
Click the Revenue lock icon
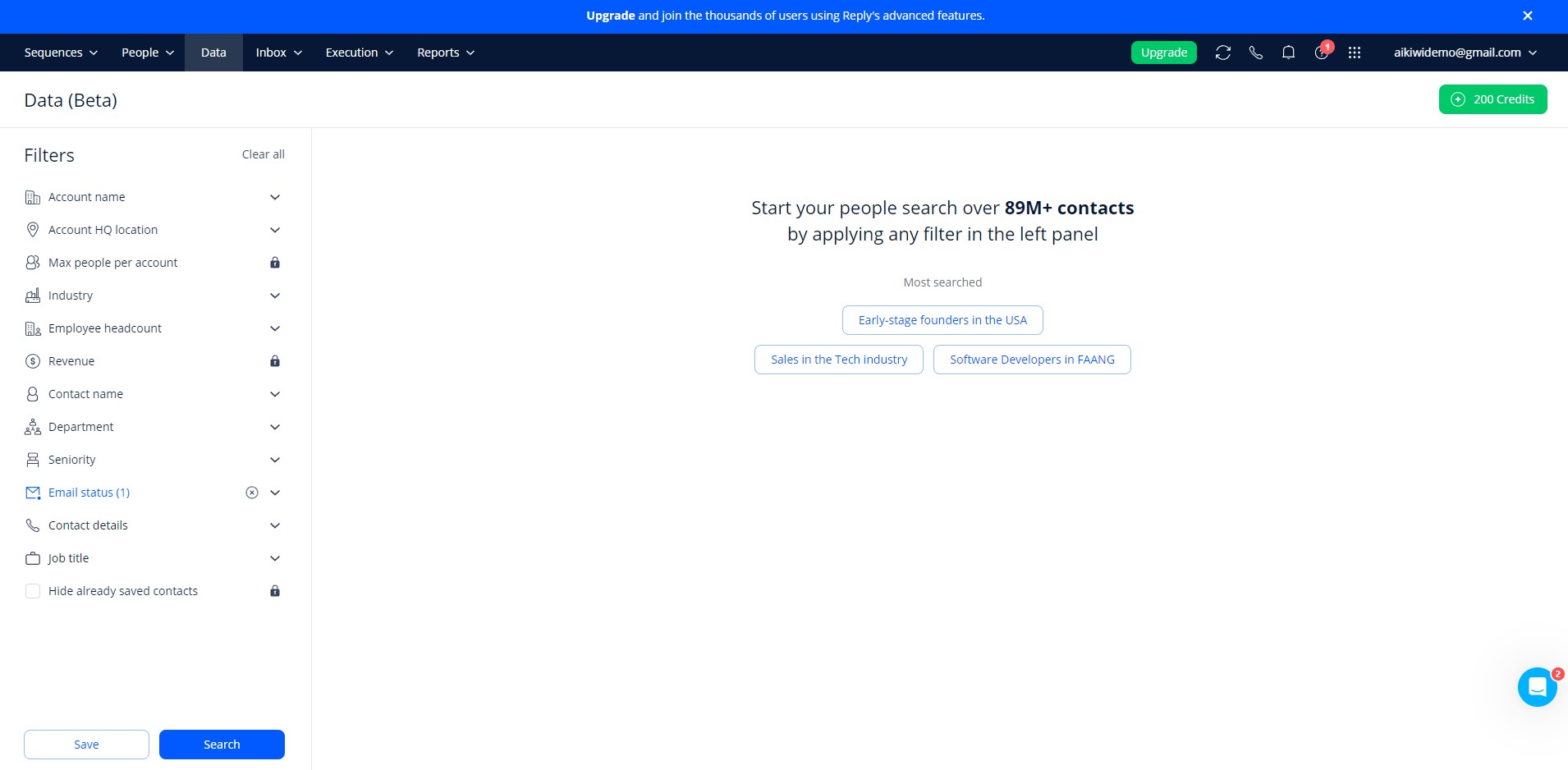point(275,361)
